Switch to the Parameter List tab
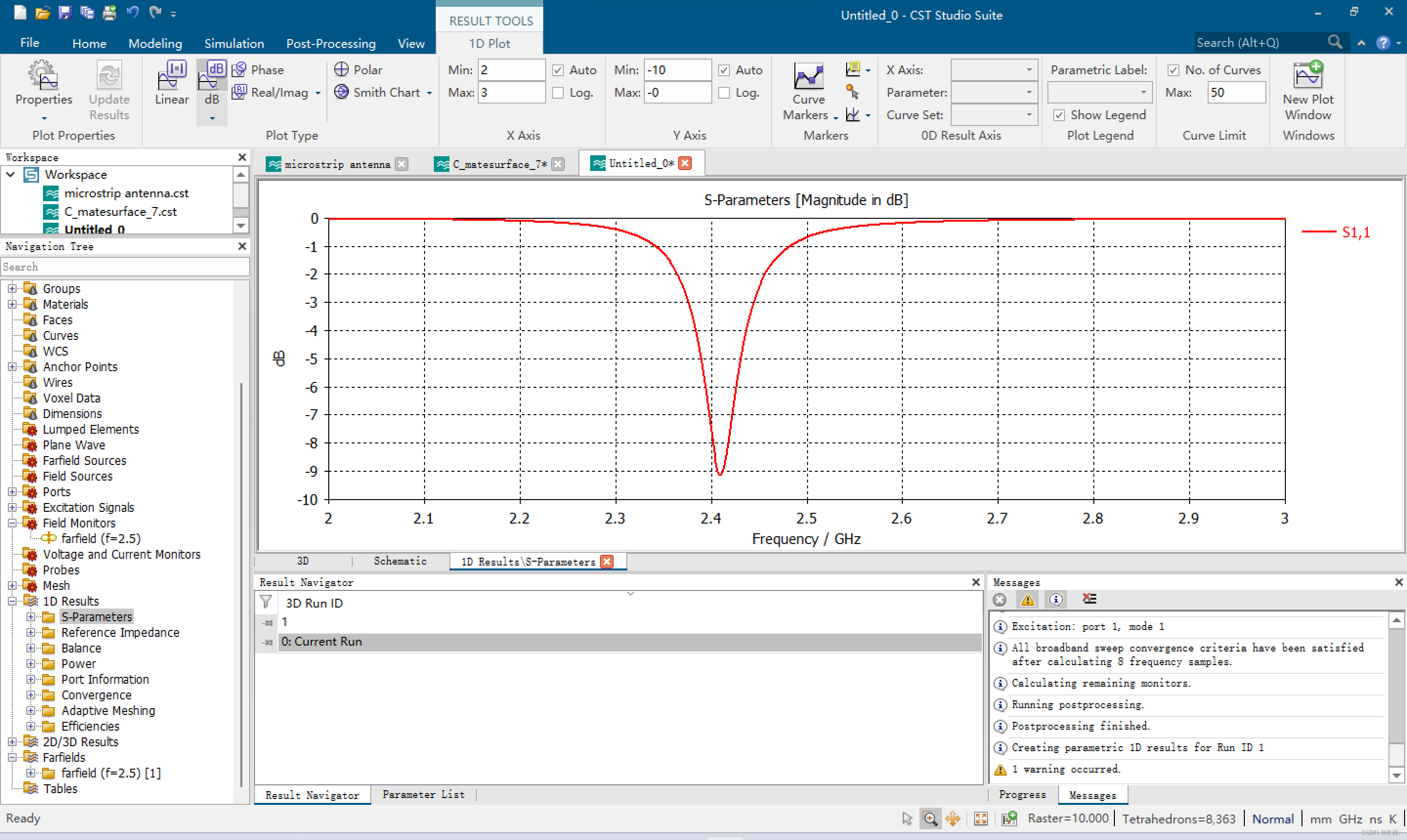 coord(423,795)
